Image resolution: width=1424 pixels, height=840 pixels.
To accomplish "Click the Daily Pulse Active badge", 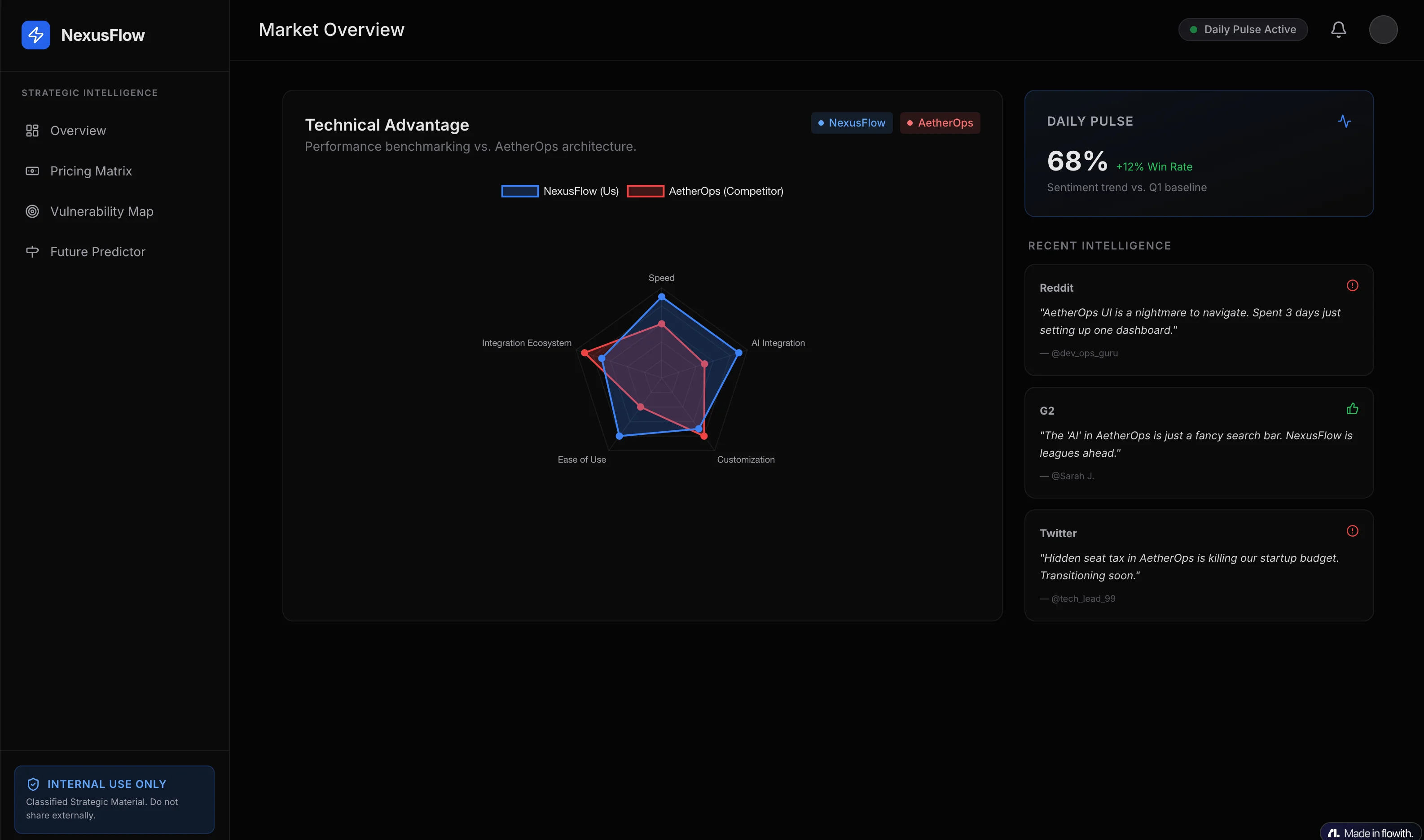I will [x=1243, y=30].
